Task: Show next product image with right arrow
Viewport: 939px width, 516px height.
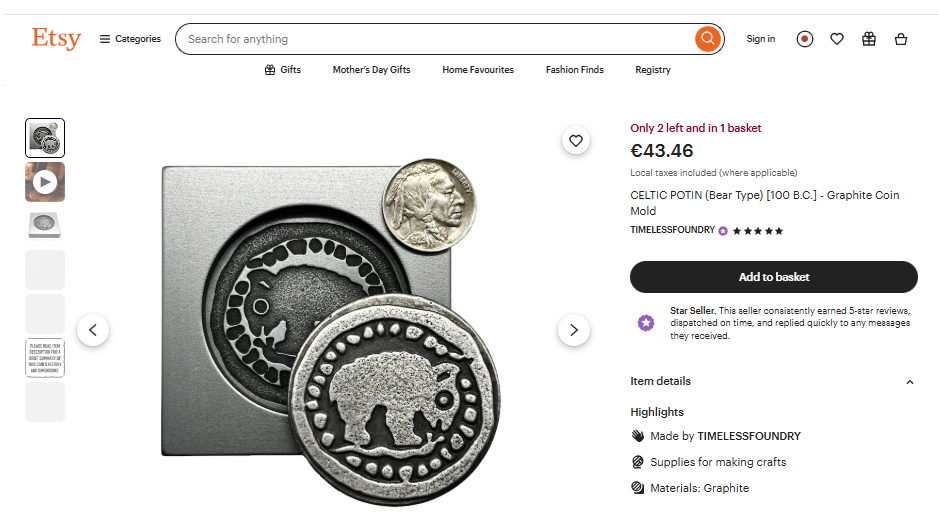Action: 574,330
